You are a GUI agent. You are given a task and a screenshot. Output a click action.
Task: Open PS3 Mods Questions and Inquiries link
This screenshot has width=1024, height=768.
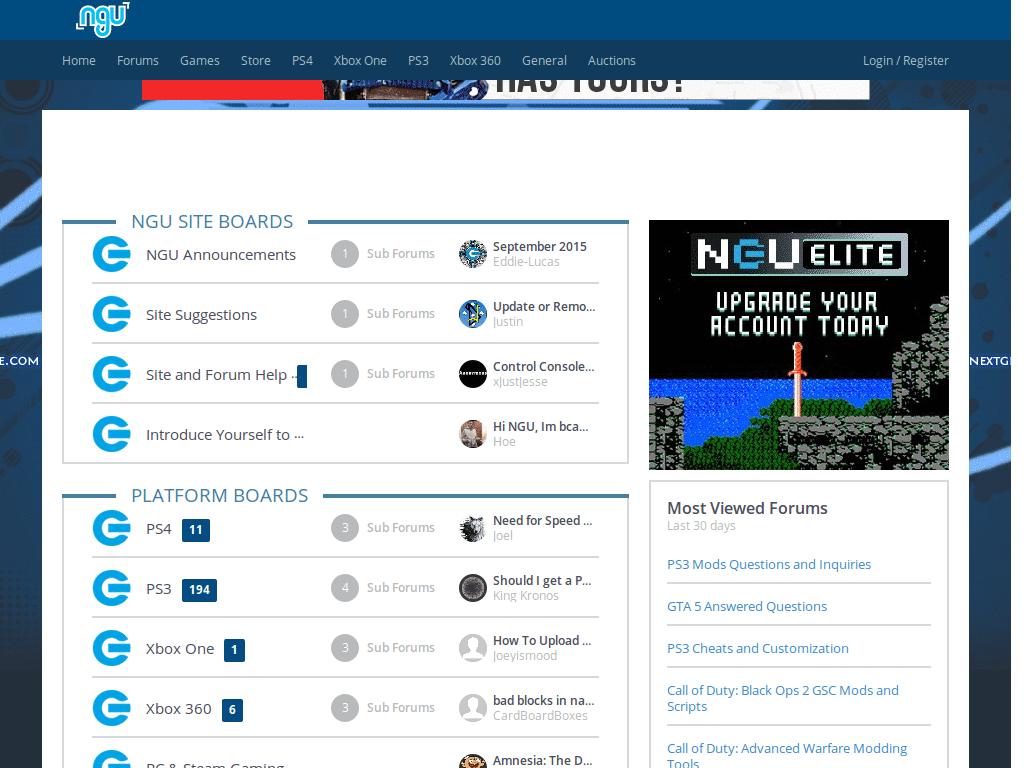[769, 565]
